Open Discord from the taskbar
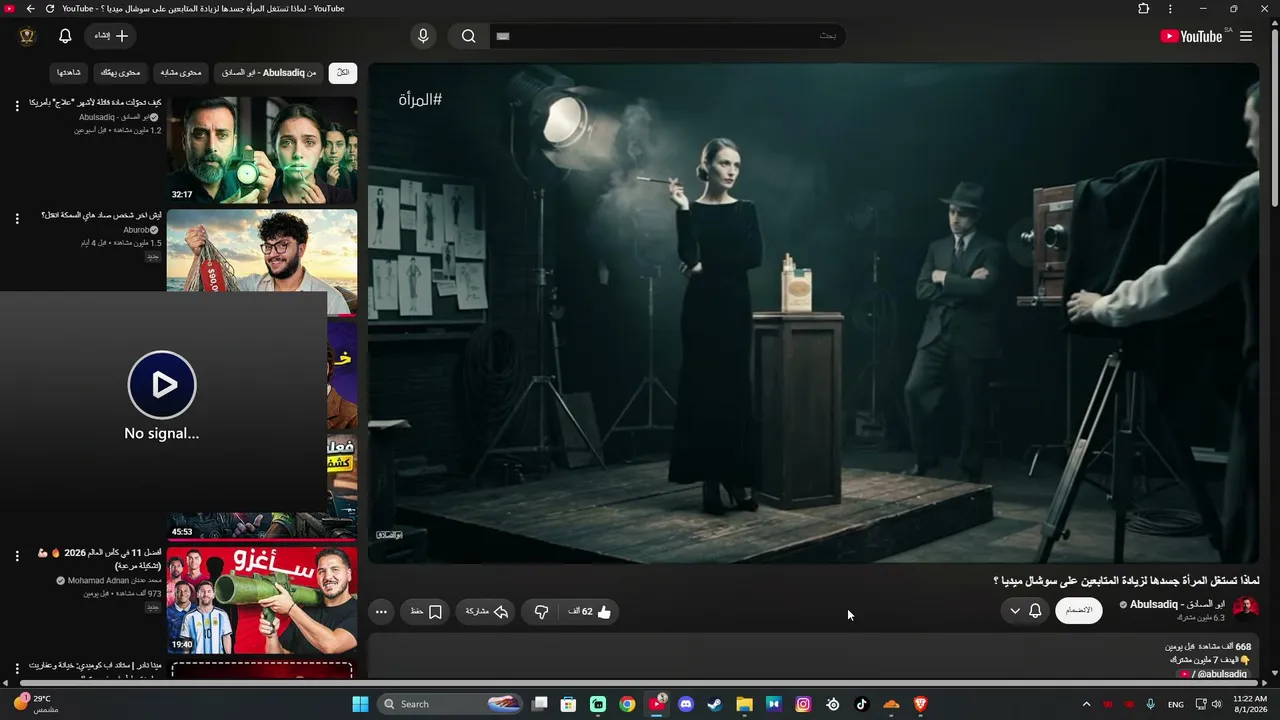 (x=686, y=704)
